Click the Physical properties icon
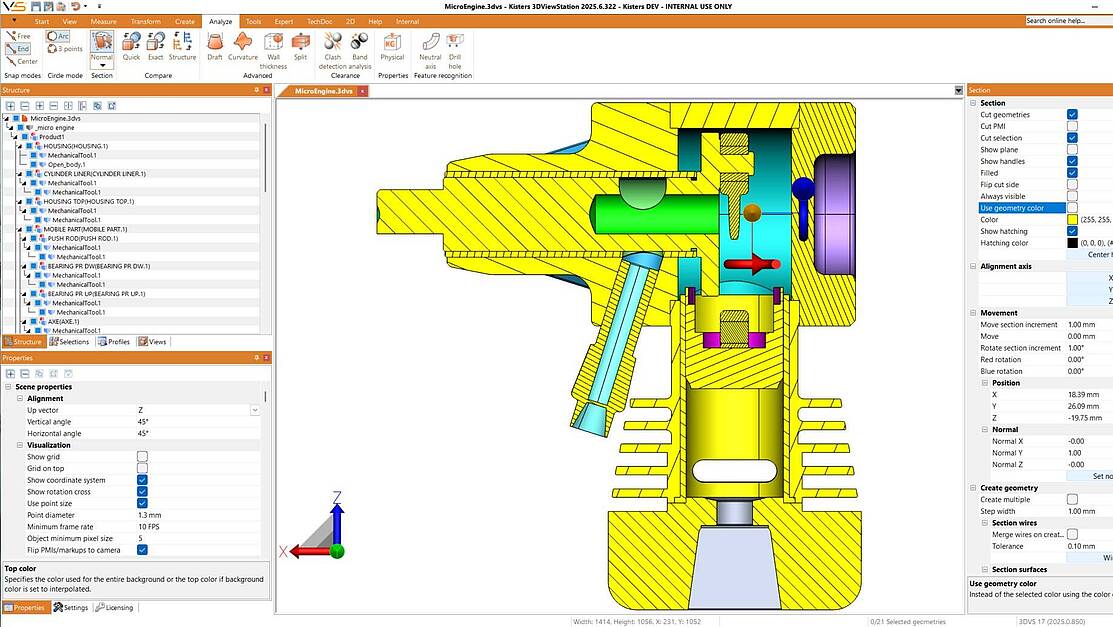Screen dimensions: 1113x627 (392, 45)
